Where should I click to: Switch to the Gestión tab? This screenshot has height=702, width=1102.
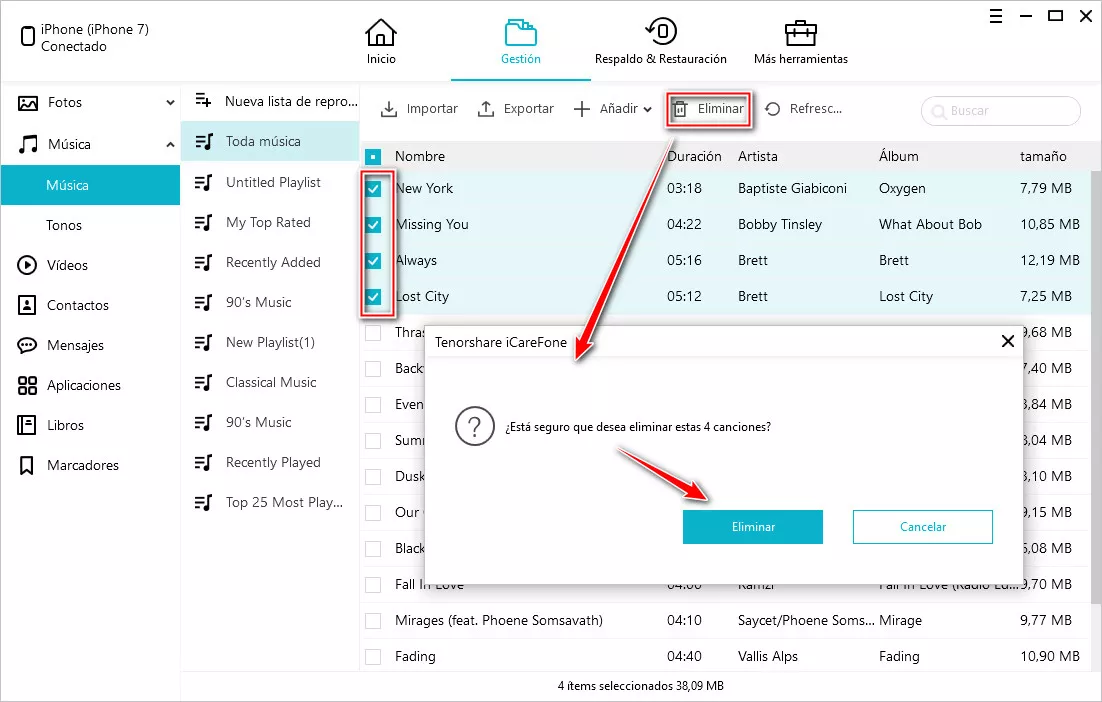[520, 40]
